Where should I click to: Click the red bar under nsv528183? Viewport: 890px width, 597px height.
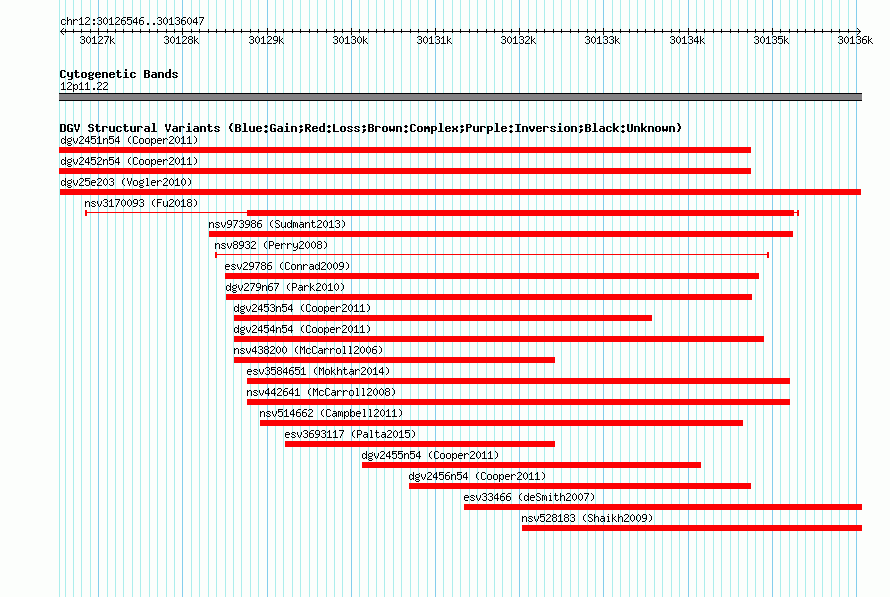tap(692, 528)
